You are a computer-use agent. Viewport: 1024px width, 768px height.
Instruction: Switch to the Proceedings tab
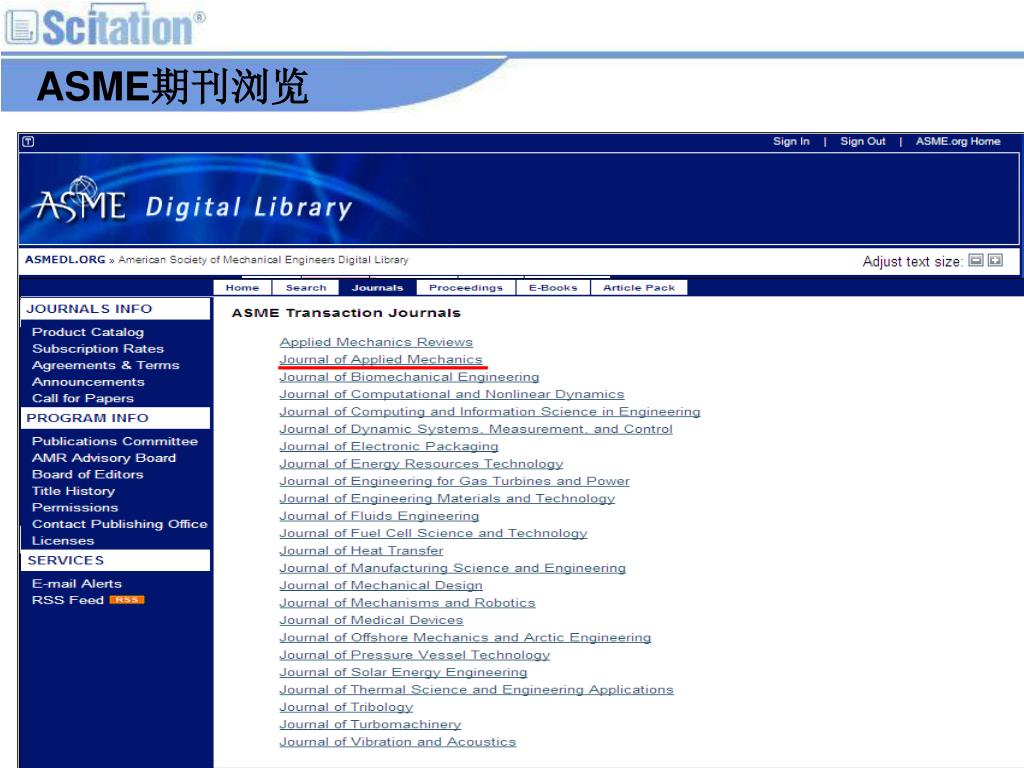tap(466, 287)
